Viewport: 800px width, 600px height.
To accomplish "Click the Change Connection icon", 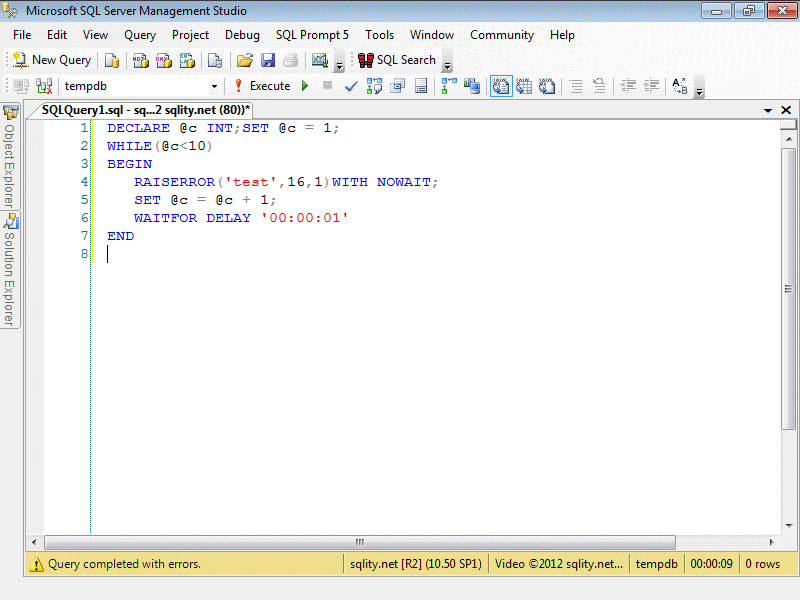I will coord(44,86).
